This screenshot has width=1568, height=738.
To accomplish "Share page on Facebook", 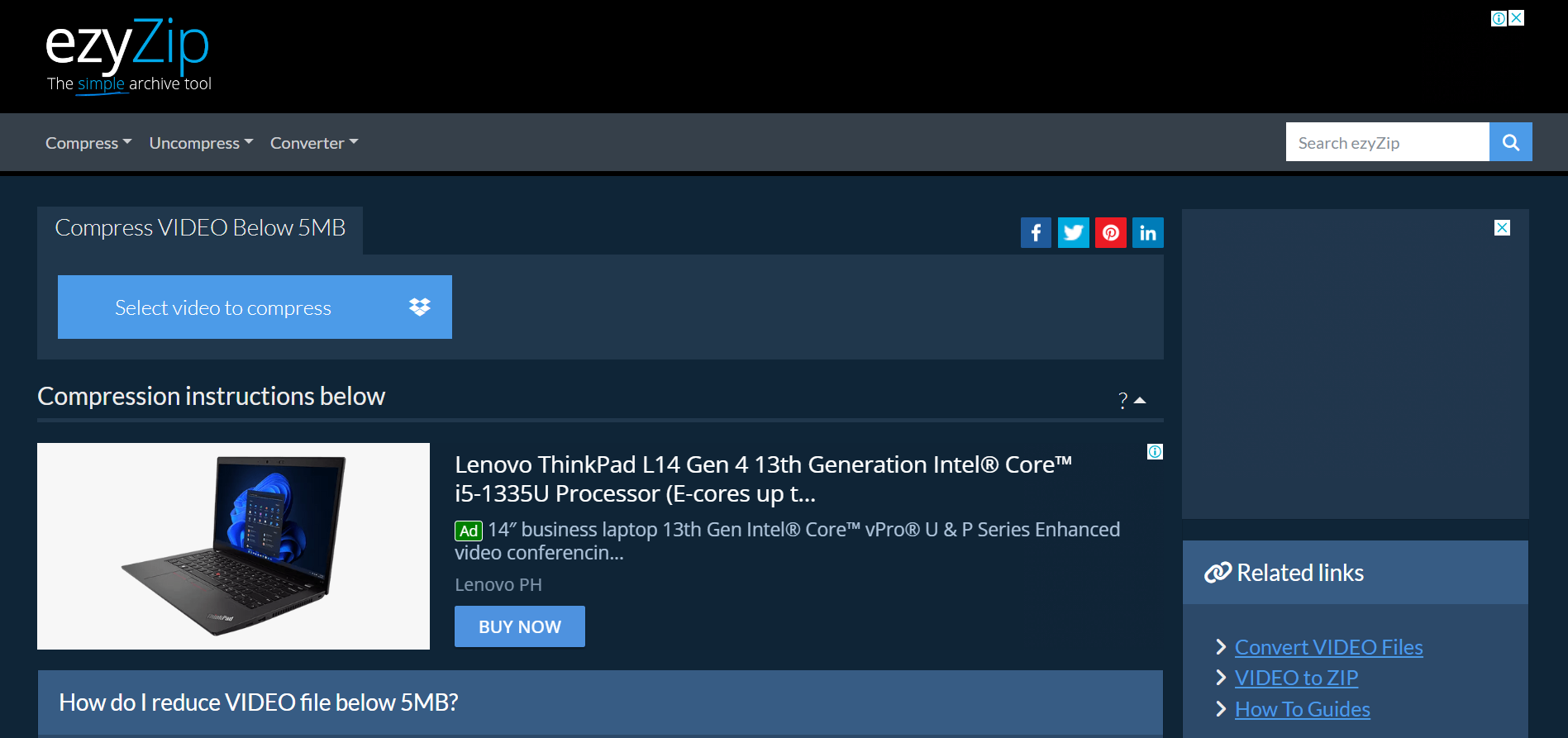I will 1036,233.
